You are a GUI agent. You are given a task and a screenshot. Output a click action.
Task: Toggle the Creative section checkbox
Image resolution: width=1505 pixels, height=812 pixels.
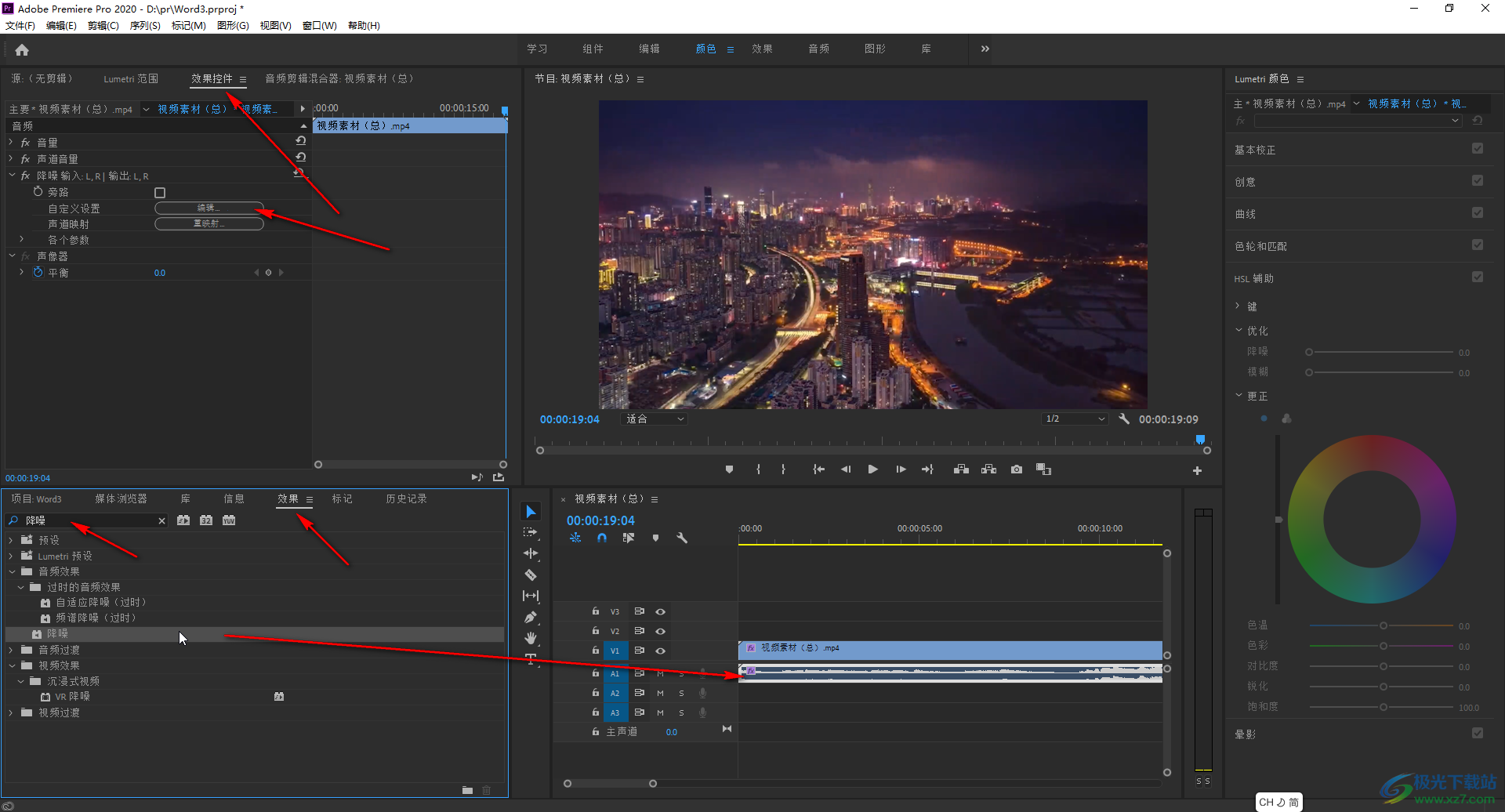pyautogui.click(x=1478, y=180)
